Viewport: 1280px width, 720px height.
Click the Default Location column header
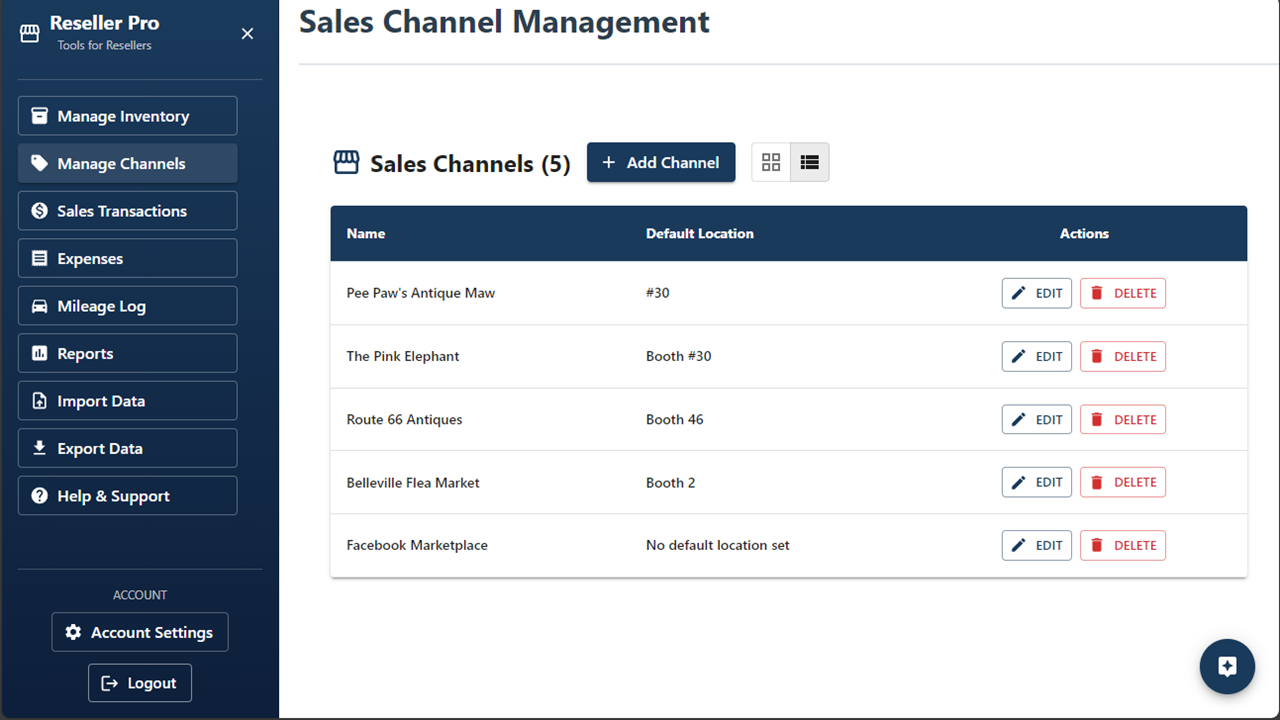pyautogui.click(x=700, y=233)
